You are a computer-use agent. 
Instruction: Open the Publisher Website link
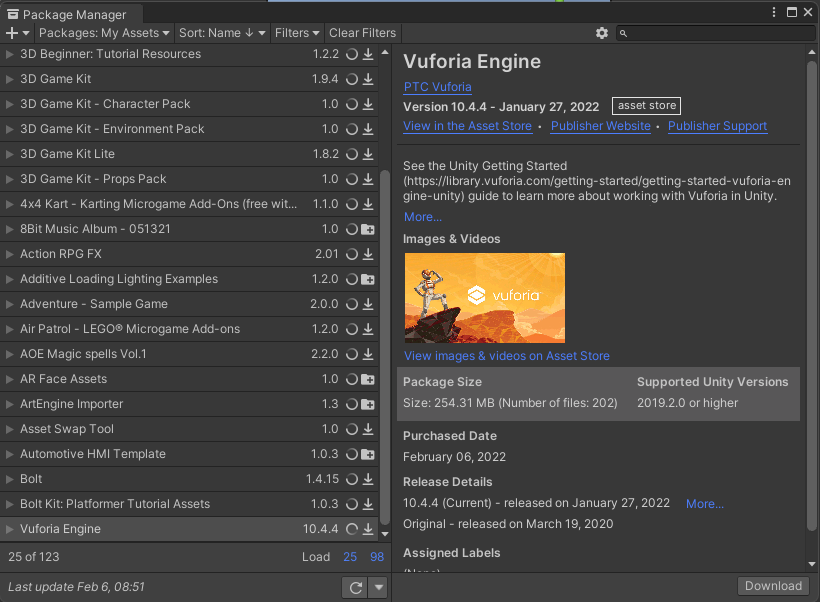tap(601, 126)
